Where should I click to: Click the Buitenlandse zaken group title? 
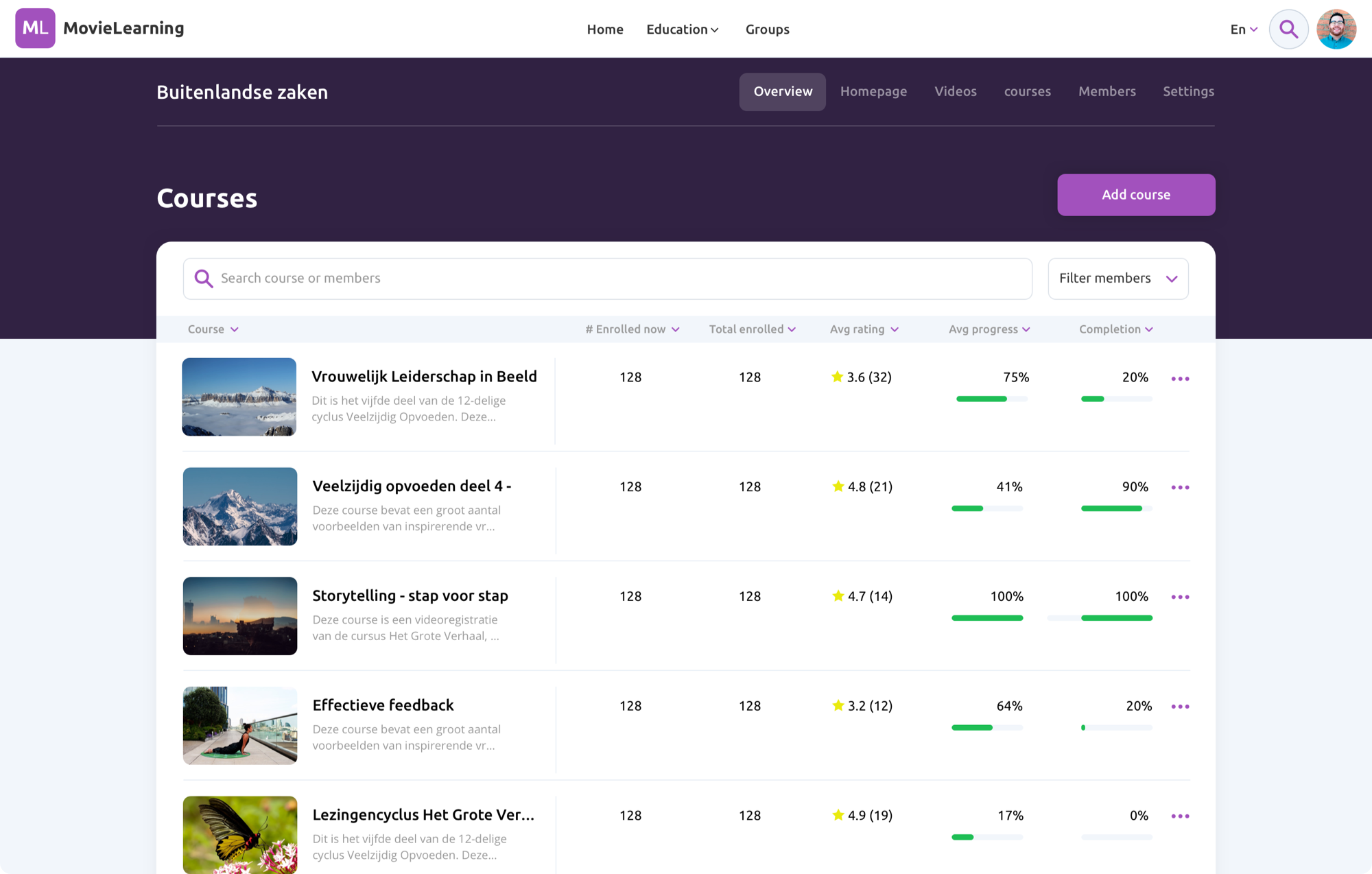(242, 92)
